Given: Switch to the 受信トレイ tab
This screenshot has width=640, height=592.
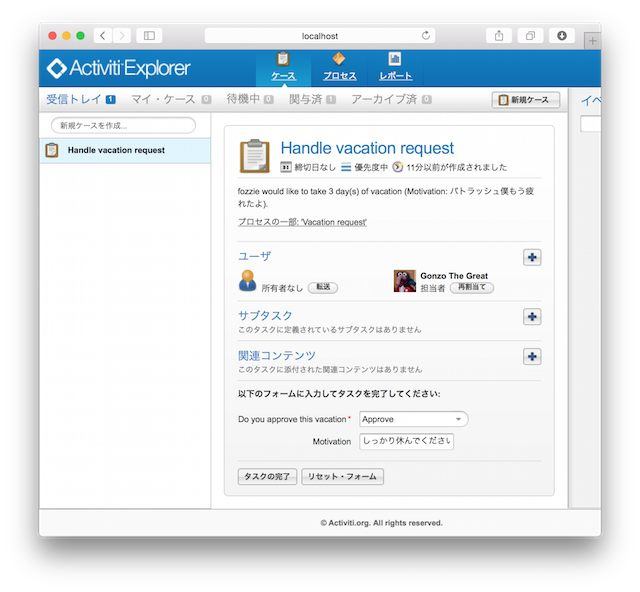Looking at the screenshot, I should tap(80, 100).
